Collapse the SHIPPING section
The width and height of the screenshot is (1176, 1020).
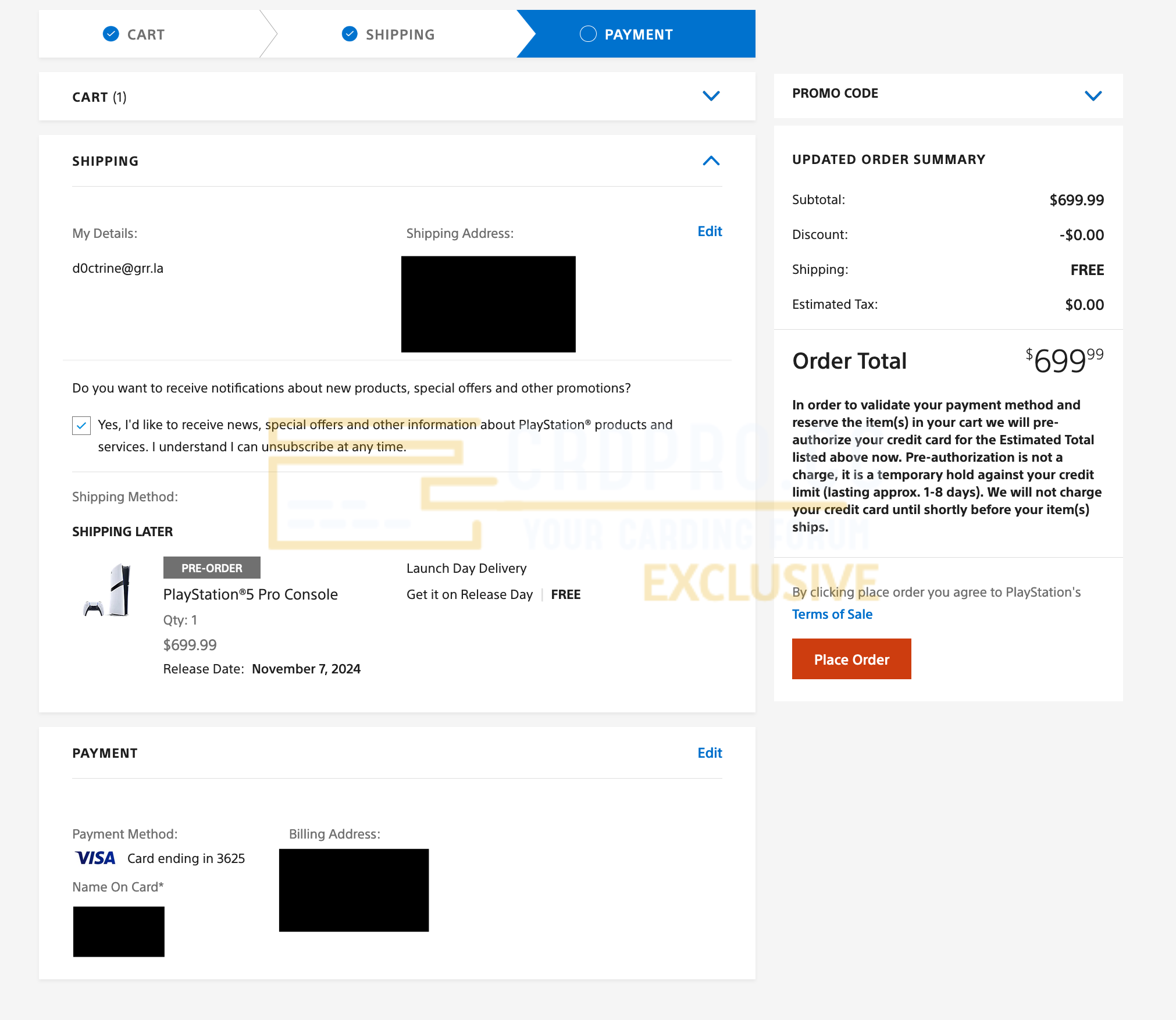coord(711,161)
